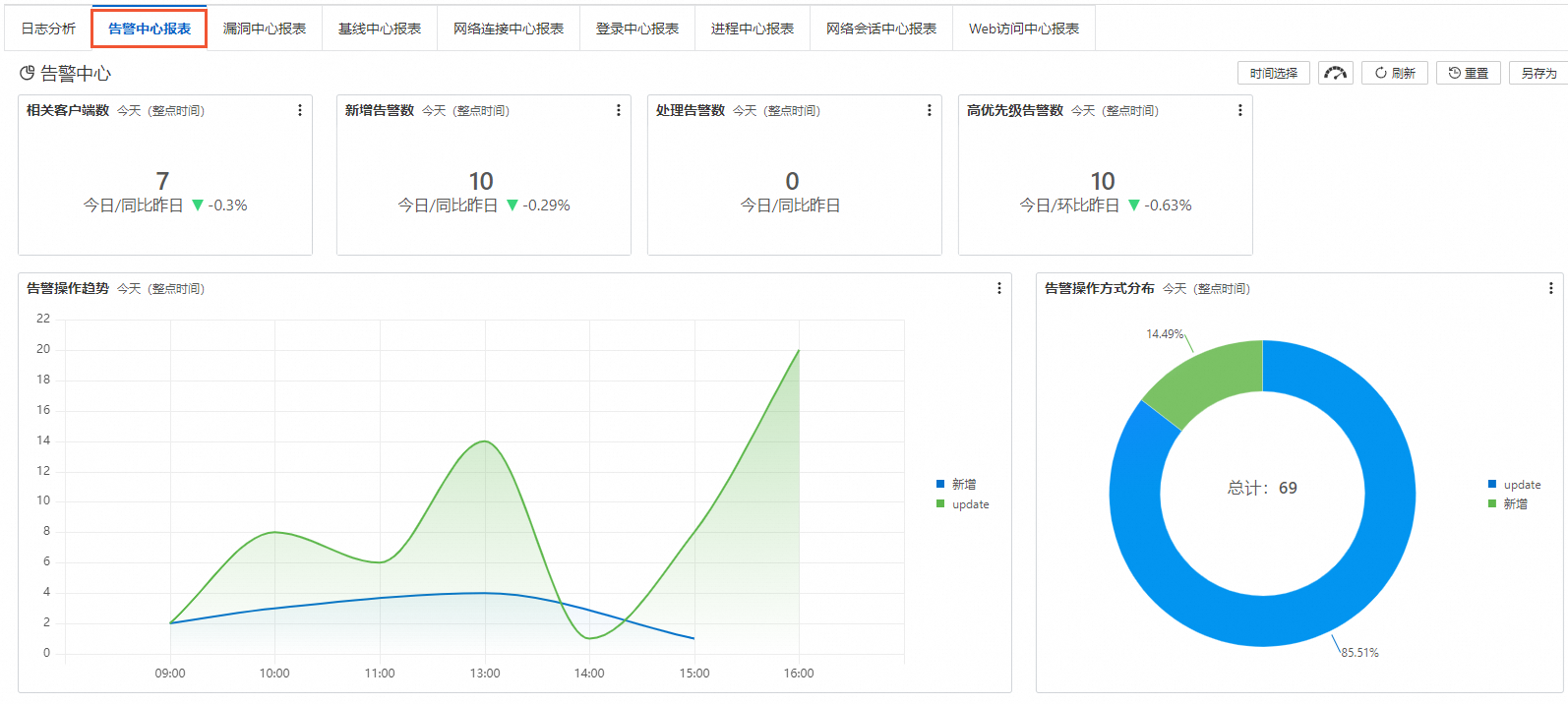Open more options for 处理告警数 card
1568x704 pixels.
coord(930,110)
